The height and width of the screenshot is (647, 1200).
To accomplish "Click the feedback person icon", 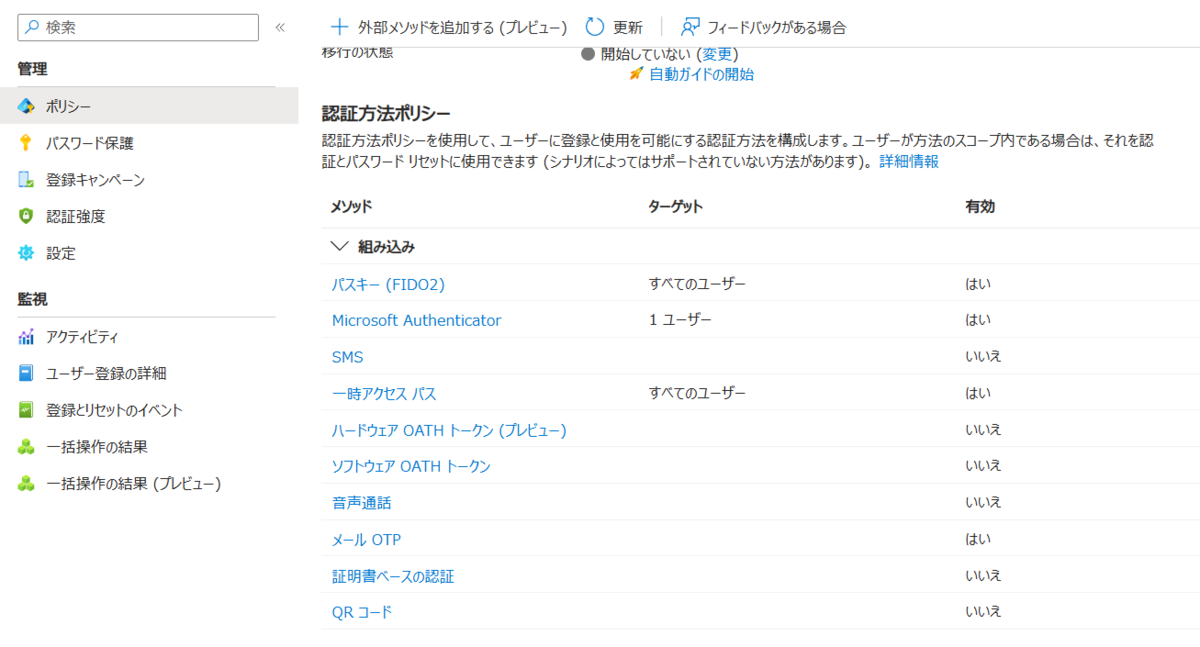I will tap(690, 27).
